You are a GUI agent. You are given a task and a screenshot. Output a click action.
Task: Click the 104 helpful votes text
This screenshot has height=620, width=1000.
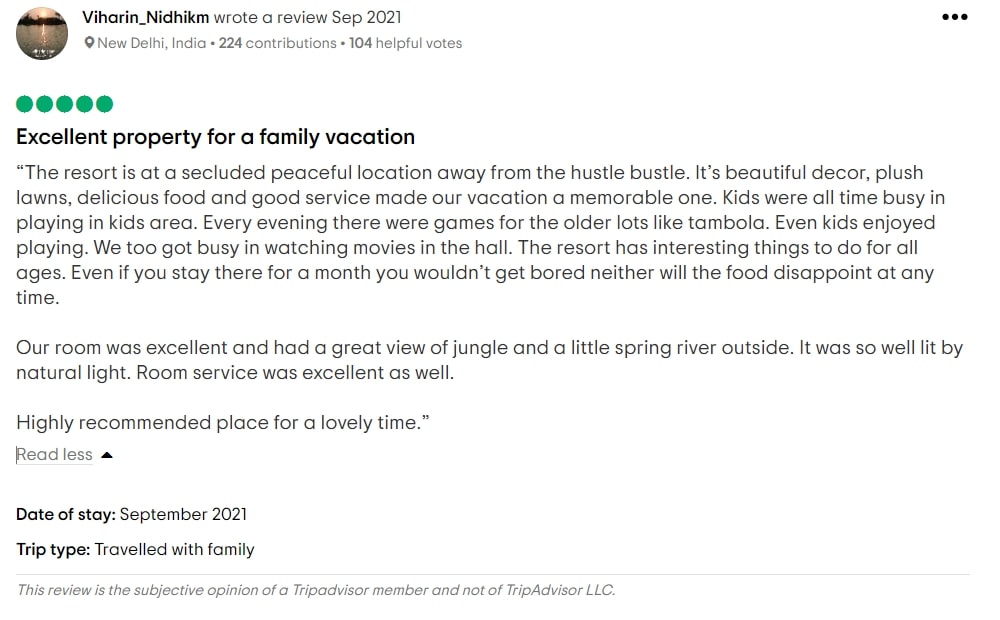(x=406, y=43)
